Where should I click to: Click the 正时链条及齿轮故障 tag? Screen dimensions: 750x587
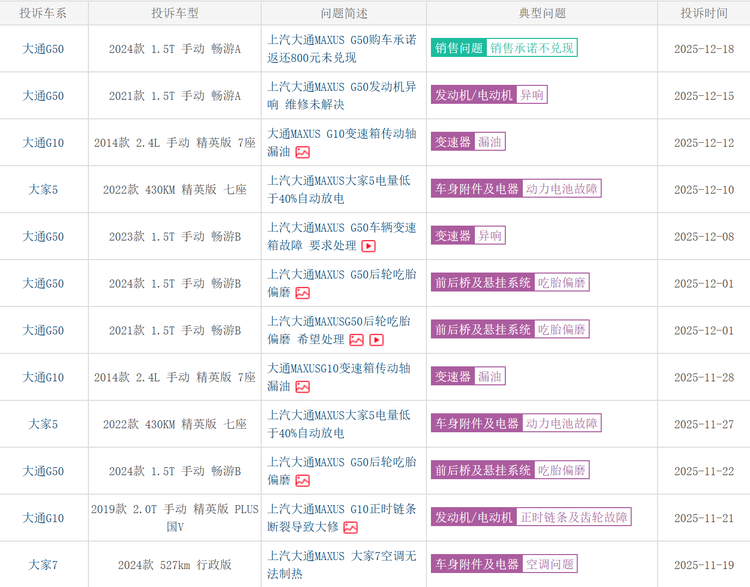574,518
